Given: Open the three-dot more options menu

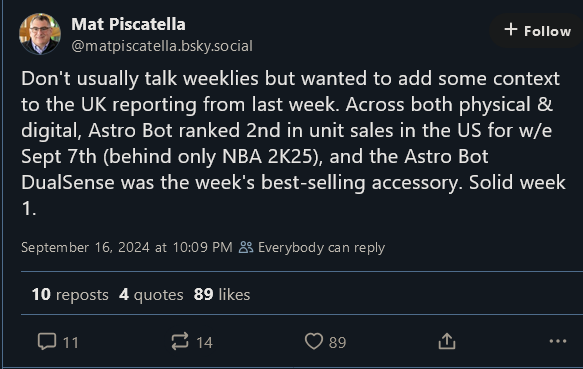Looking at the screenshot, I should point(558,341).
